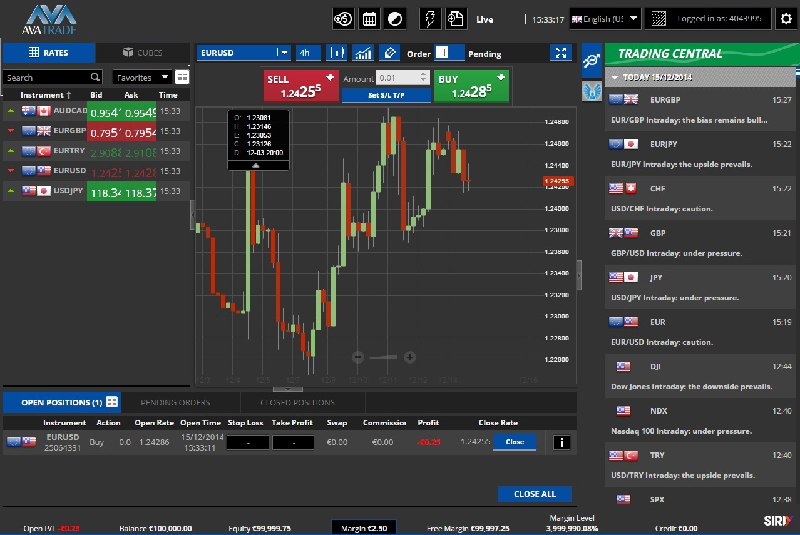Viewport: 800px width, 535px height.
Task: Open the currency converter icon in top bar
Action: pos(343,19)
